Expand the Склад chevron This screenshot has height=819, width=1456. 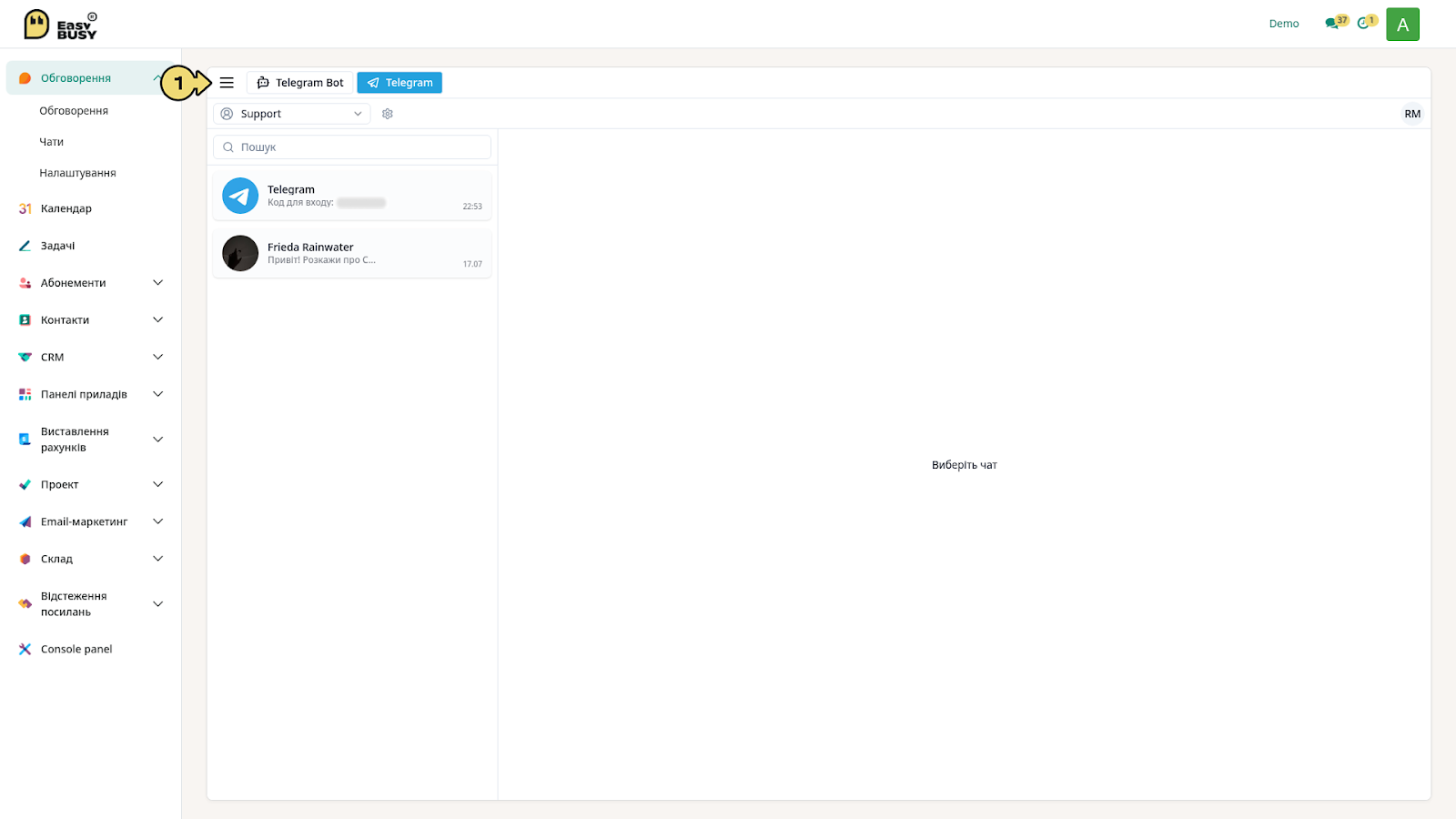point(158,560)
